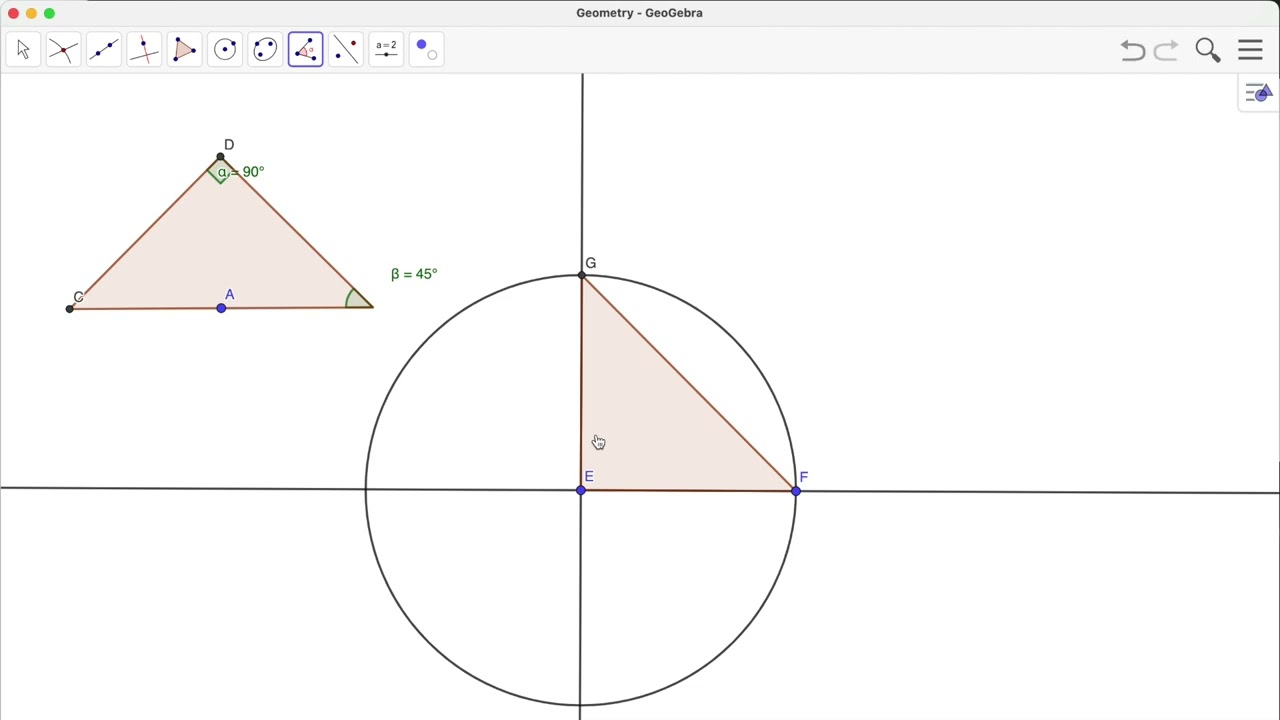
Task: Select the Show/Hide Object tool
Action: (x=427, y=49)
